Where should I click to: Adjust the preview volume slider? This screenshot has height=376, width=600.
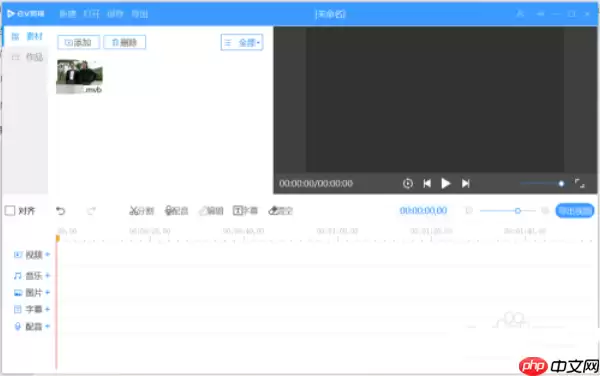(542, 184)
